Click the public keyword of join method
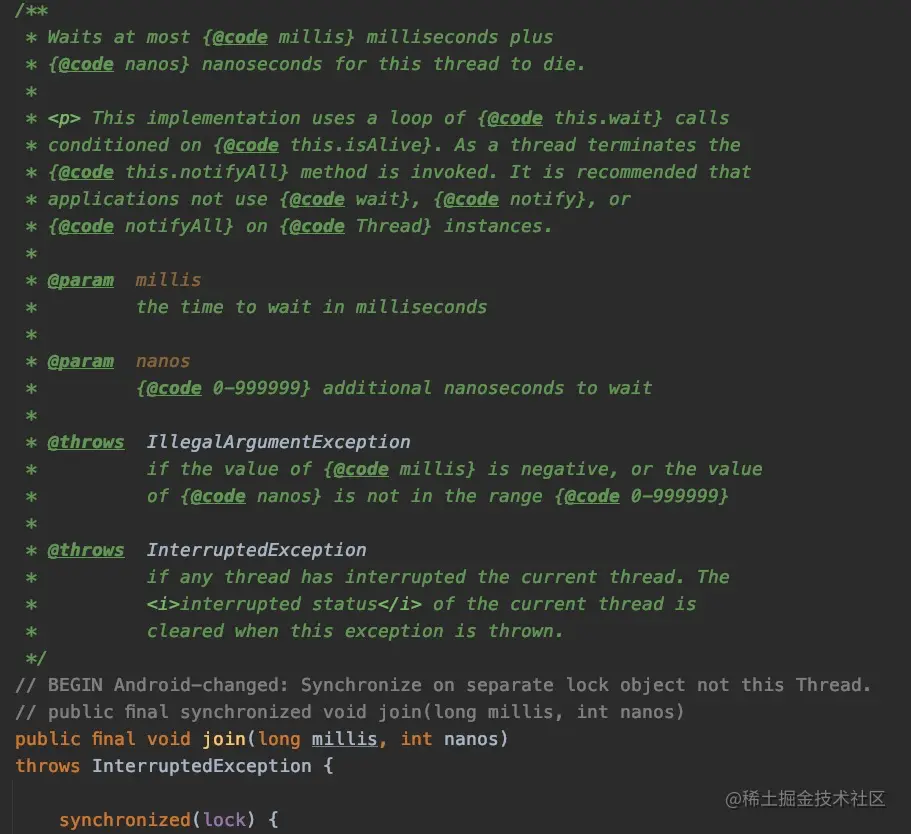The image size is (911, 834). tap(48, 739)
